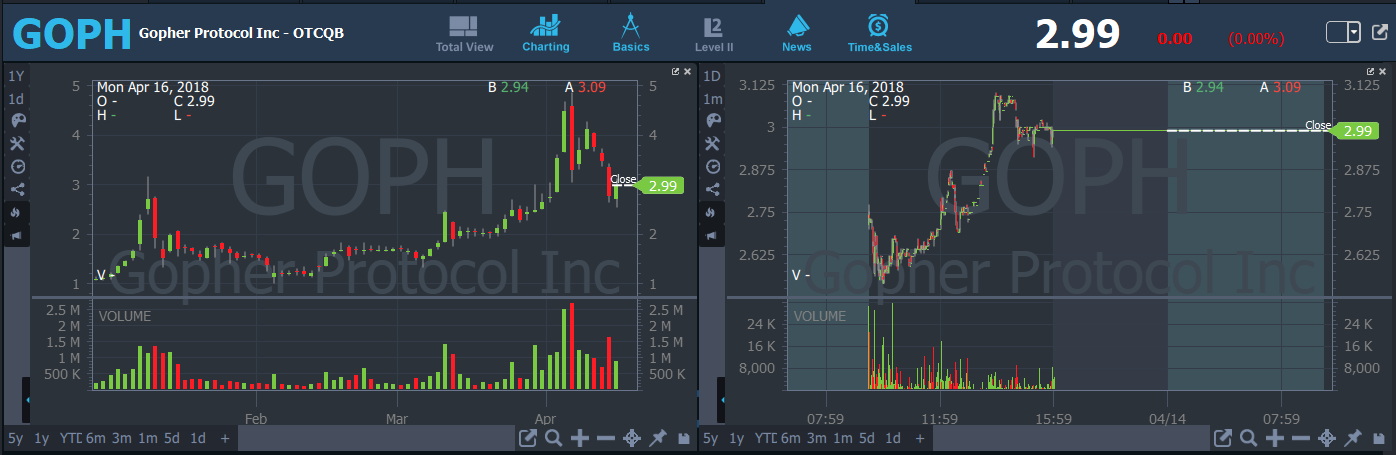
Task: Open the window layout selector dropdown arrow
Action: coord(1354,32)
